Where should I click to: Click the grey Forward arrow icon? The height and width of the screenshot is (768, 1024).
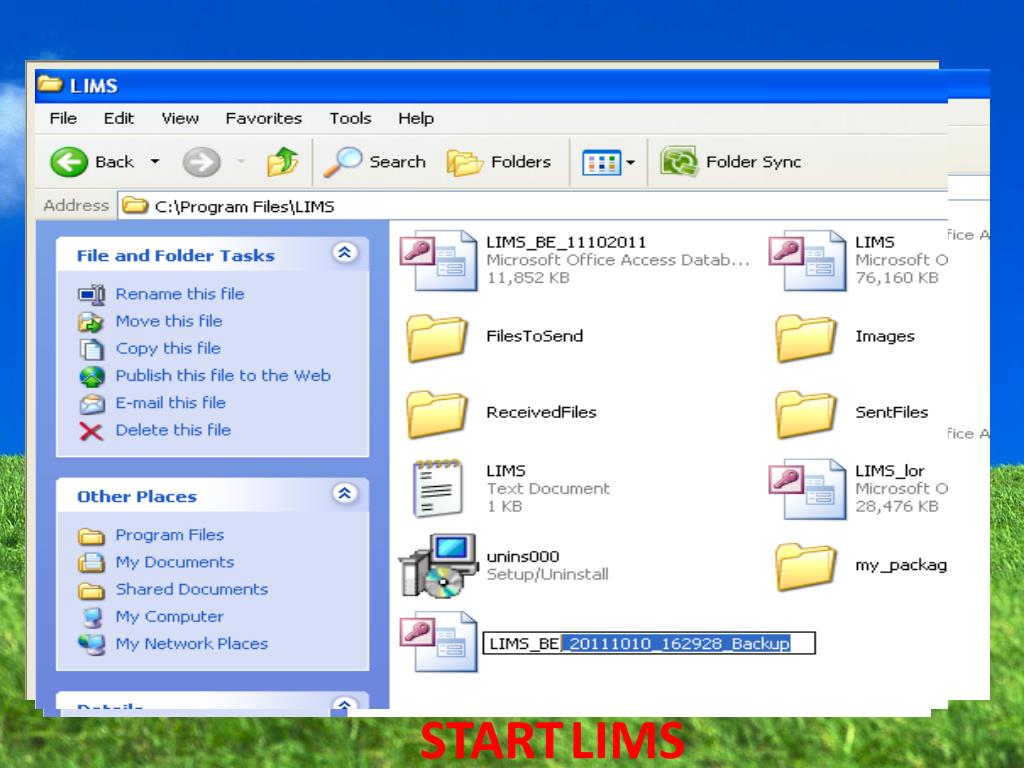201,161
